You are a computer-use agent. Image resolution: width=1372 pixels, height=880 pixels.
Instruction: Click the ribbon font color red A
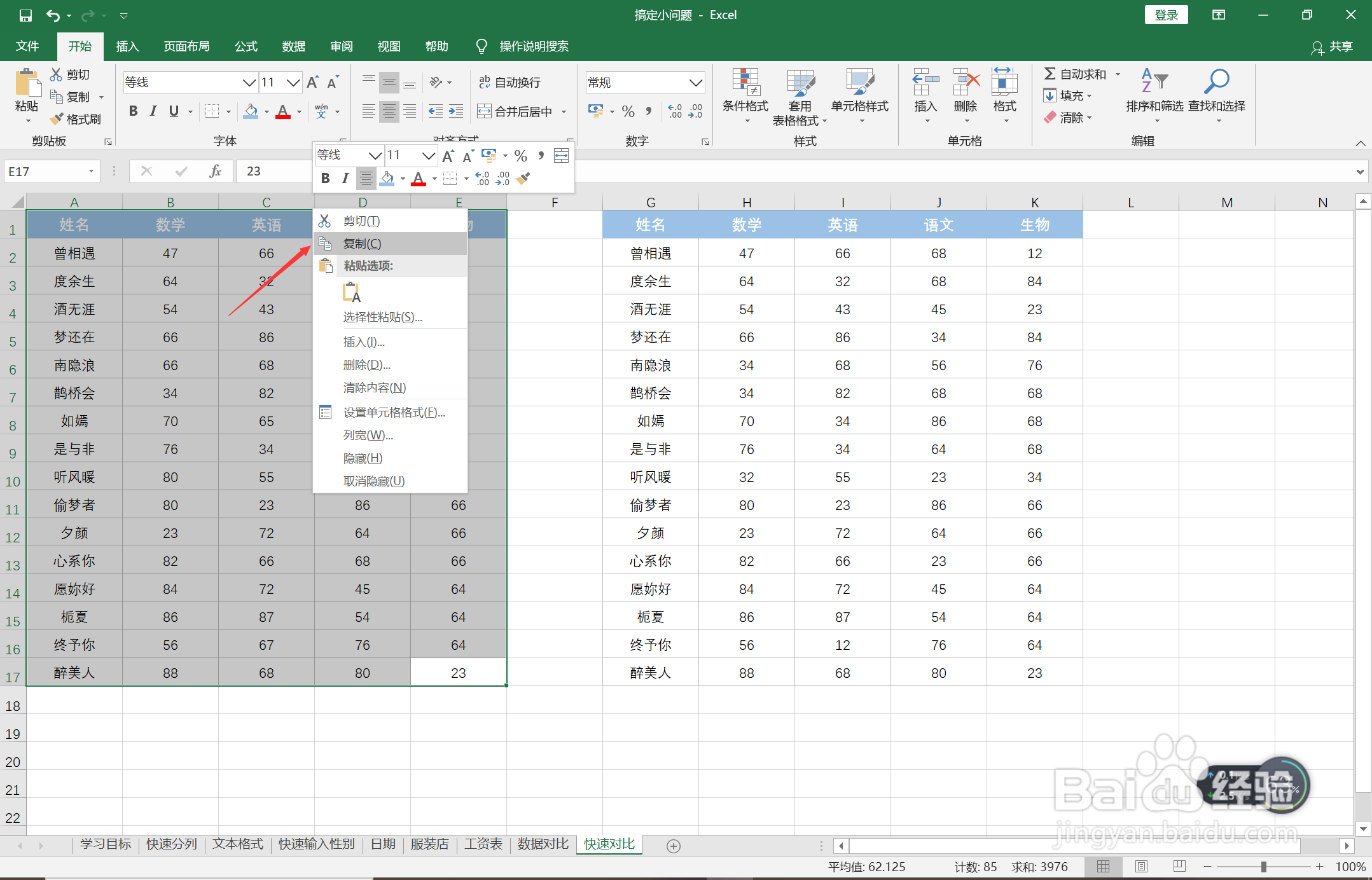coord(284,112)
